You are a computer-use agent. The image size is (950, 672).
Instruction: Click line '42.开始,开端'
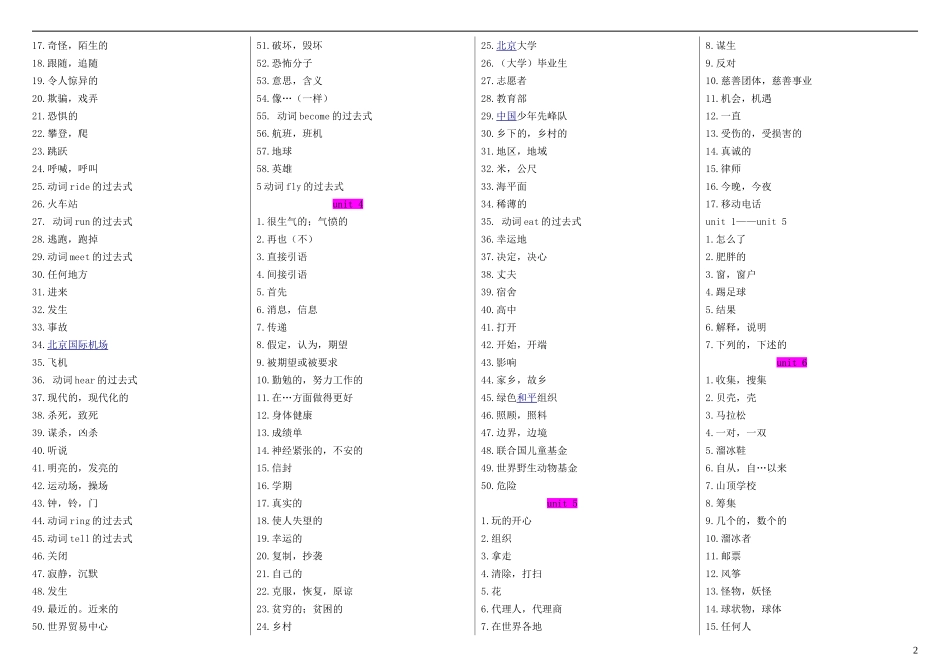[x=514, y=345]
